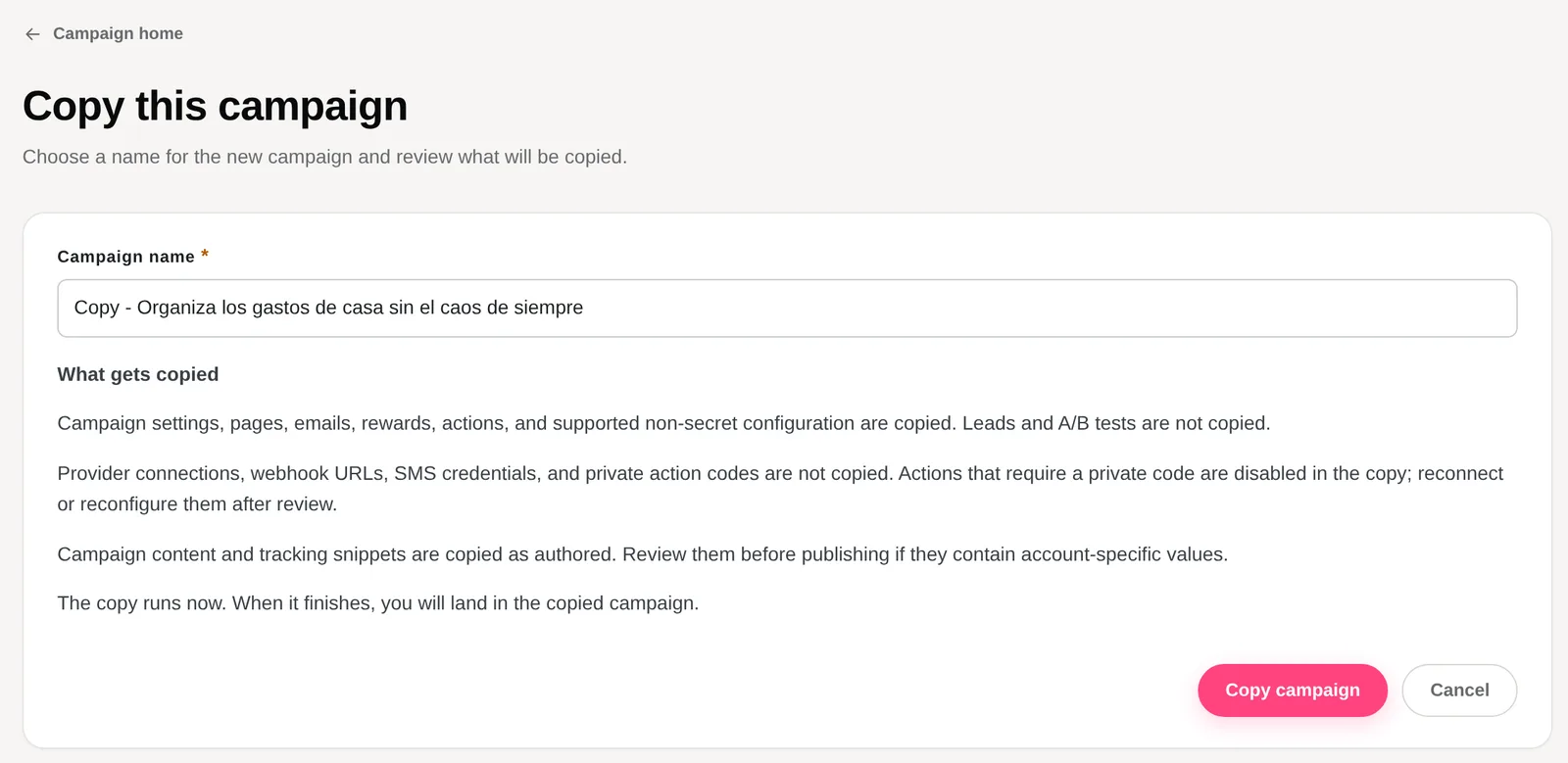Click into the Campaign name field
Viewport: 1568px width, 763px height.
(x=787, y=309)
